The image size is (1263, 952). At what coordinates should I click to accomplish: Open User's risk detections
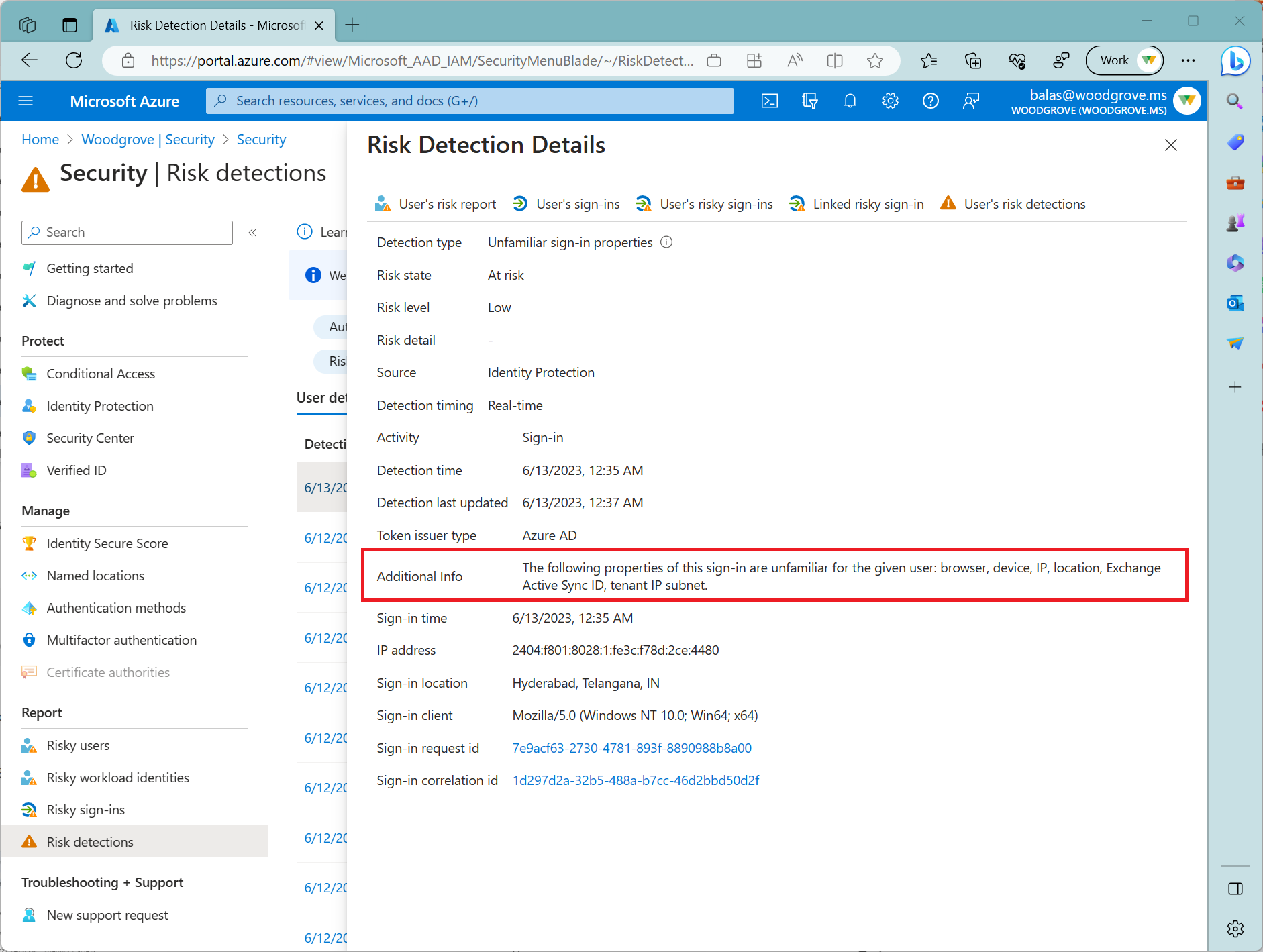coord(1013,204)
